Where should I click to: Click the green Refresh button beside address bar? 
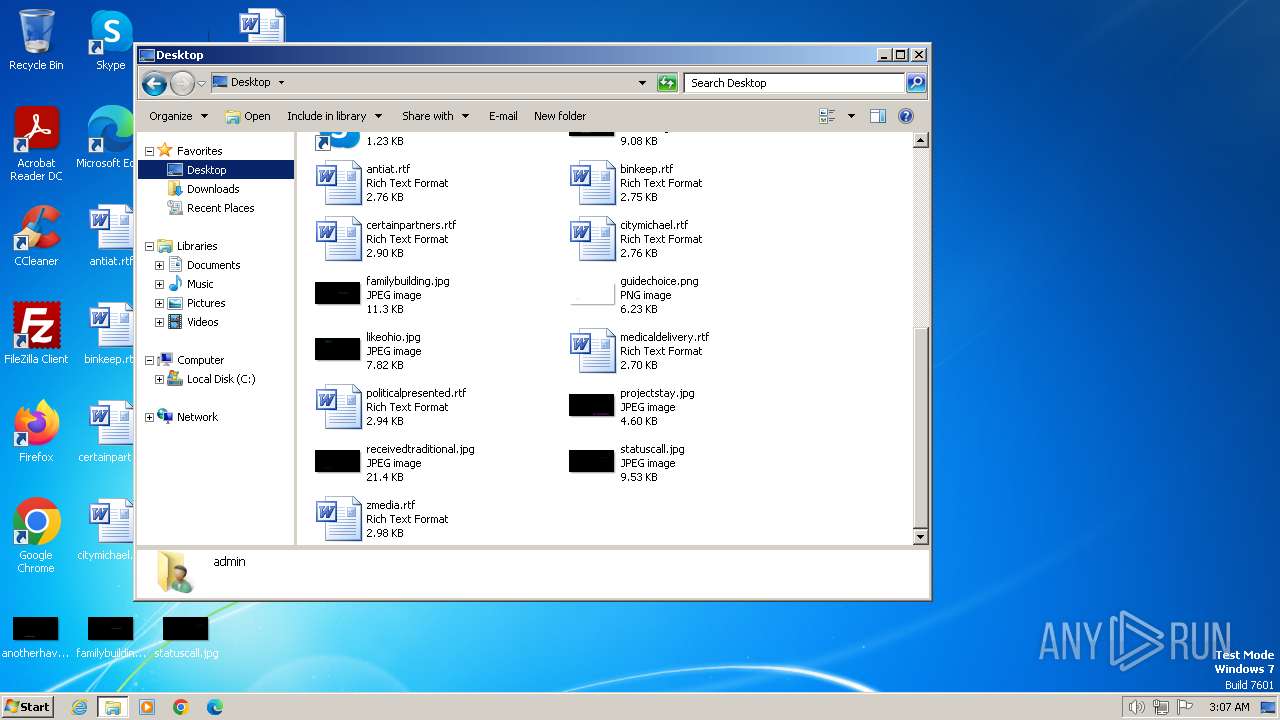pos(667,83)
